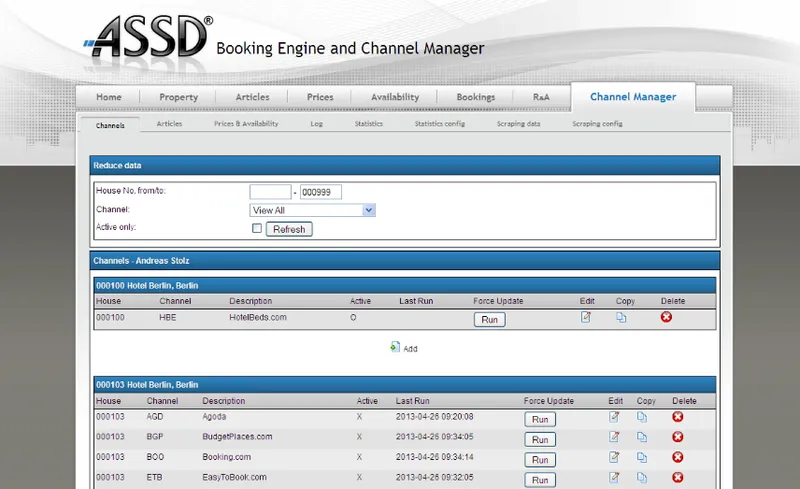Open the Property tab

click(x=178, y=97)
